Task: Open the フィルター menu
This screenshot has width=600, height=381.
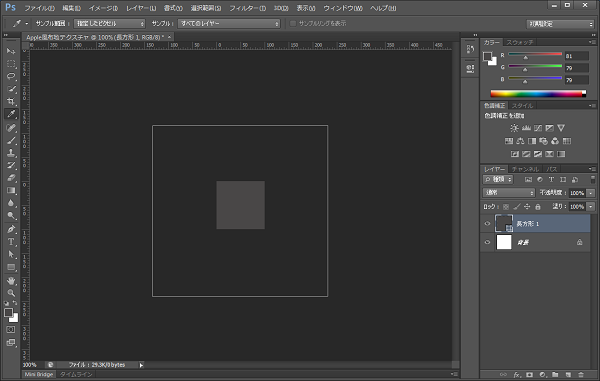Action: coord(247,8)
